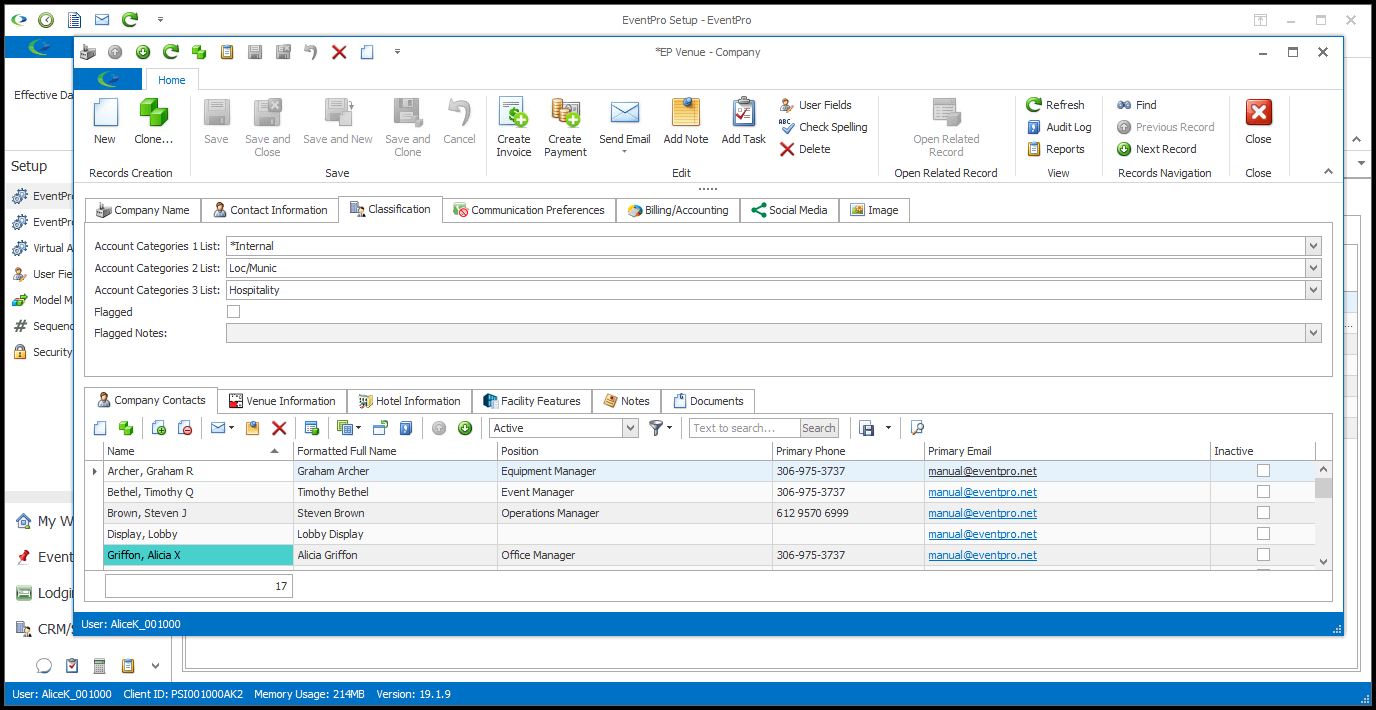Toggle Inactive checkbox for Bethel, Timothy Q
This screenshot has height=710, width=1376.
pyautogui.click(x=1263, y=492)
